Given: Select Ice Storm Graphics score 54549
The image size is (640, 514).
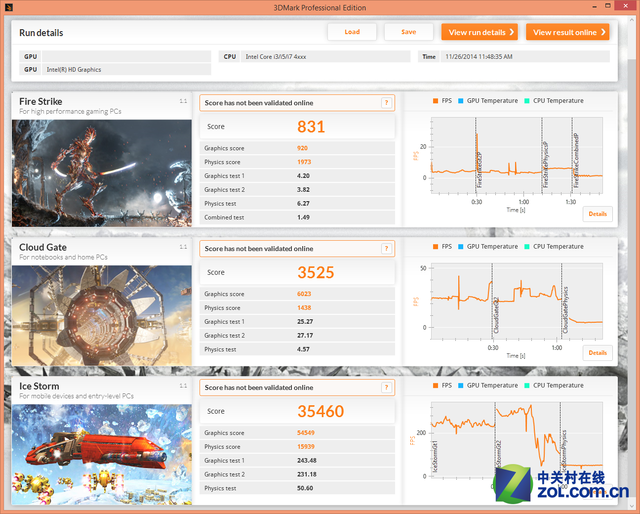Looking at the screenshot, I should coord(306,433).
